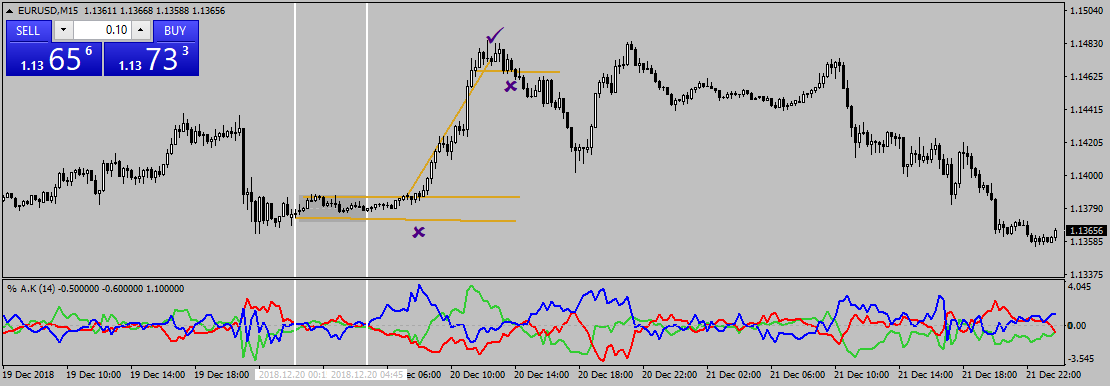Decrease lot volume with down arrow
The image size is (1110, 386).
(x=64, y=30)
